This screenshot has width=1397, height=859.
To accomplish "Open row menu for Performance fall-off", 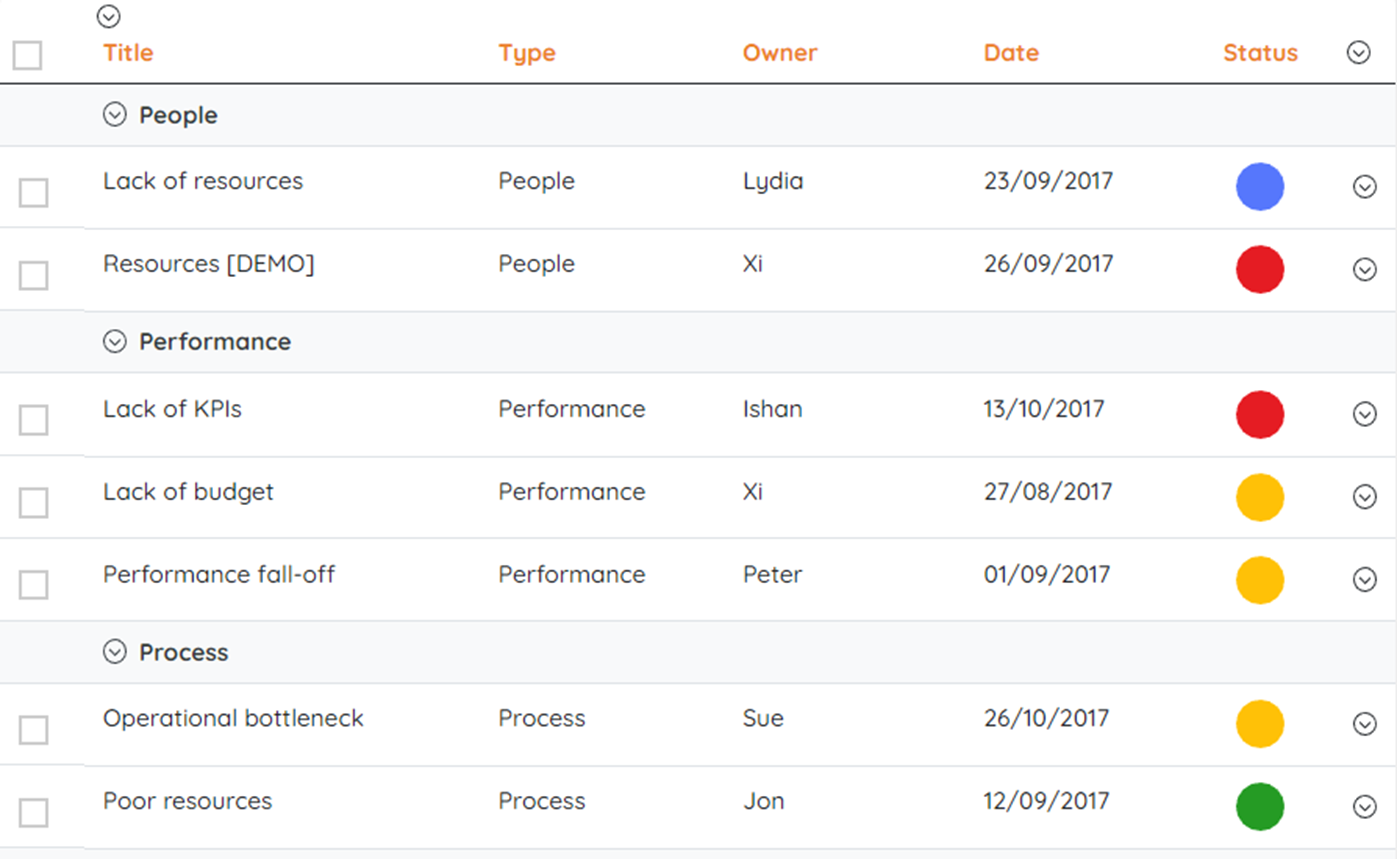I will [1364, 580].
